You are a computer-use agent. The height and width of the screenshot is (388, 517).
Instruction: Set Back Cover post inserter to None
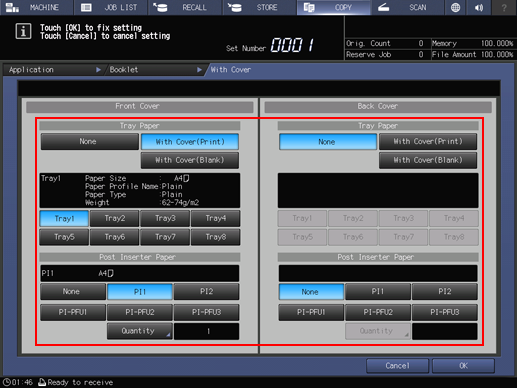pyautogui.click(x=311, y=292)
